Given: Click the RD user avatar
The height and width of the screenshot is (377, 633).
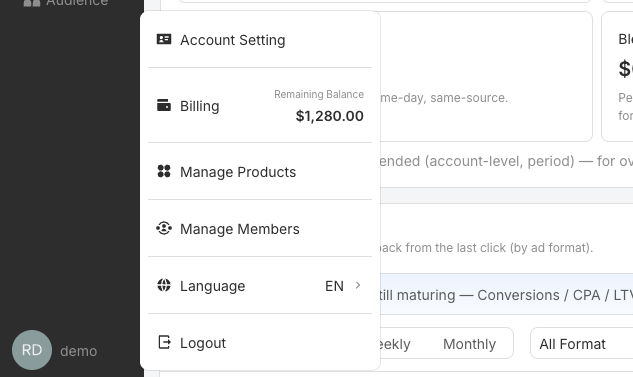Looking at the screenshot, I should pyautogui.click(x=32, y=350).
